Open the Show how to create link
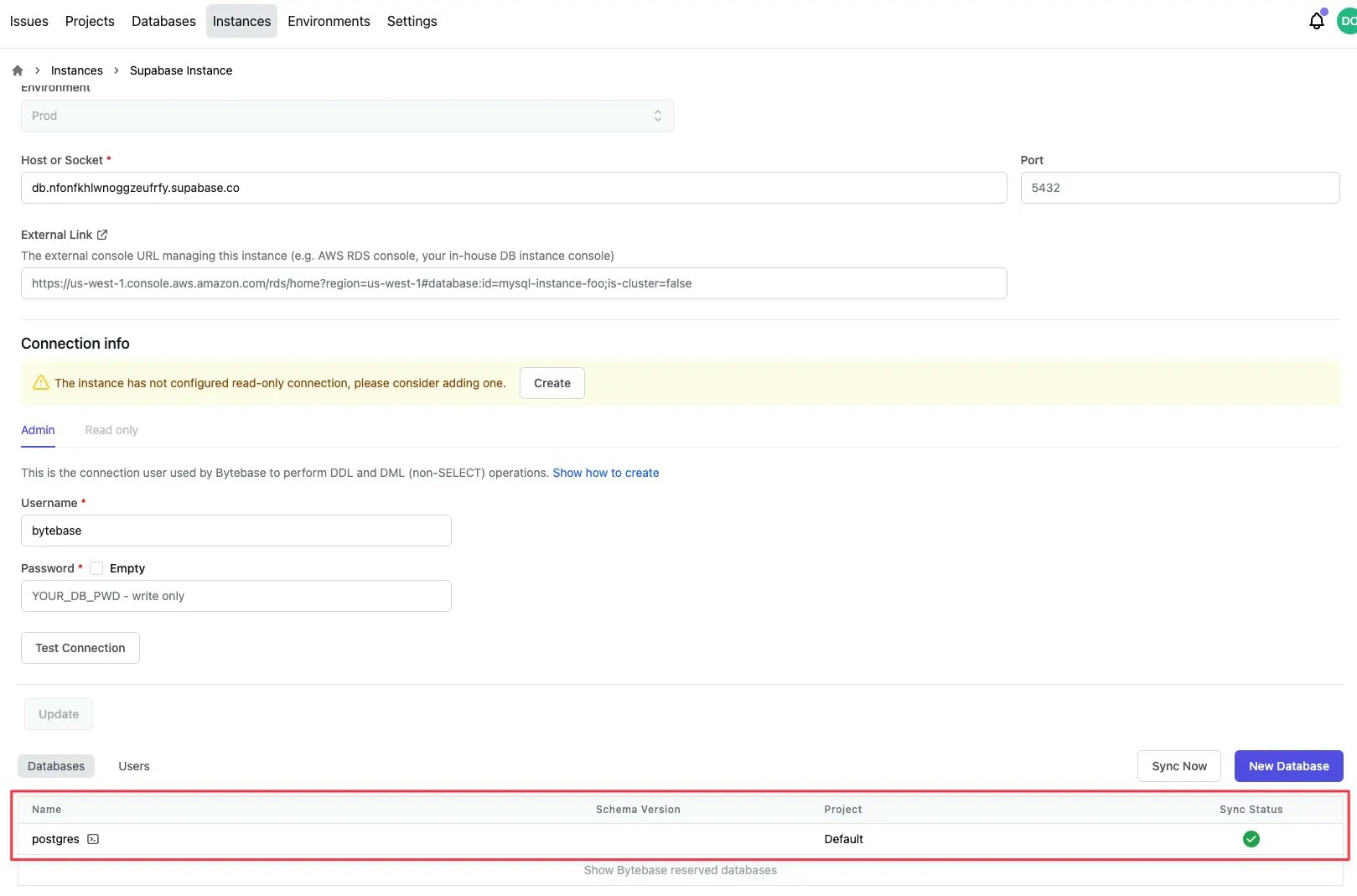The width and height of the screenshot is (1357, 896). 605,472
